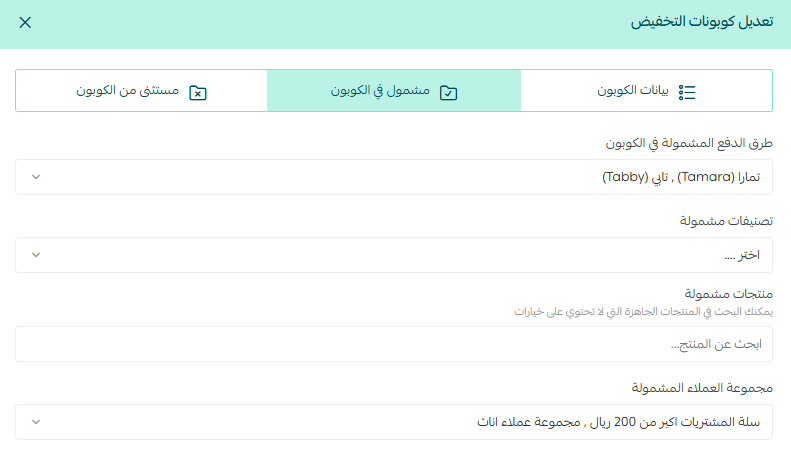791x458 pixels.
Task: Click the folder-x icon in مستثنى من الكوبون
Action: (x=198, y=91)
